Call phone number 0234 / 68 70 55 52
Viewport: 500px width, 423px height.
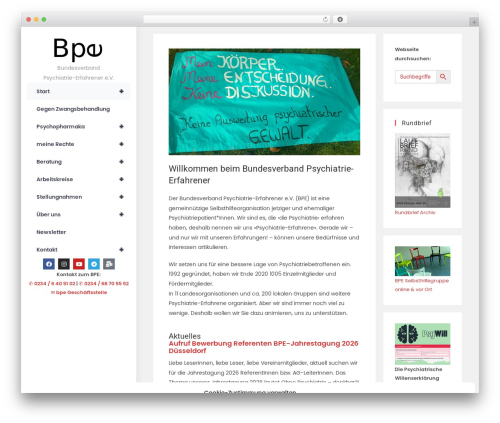click(x=104, y=284)
